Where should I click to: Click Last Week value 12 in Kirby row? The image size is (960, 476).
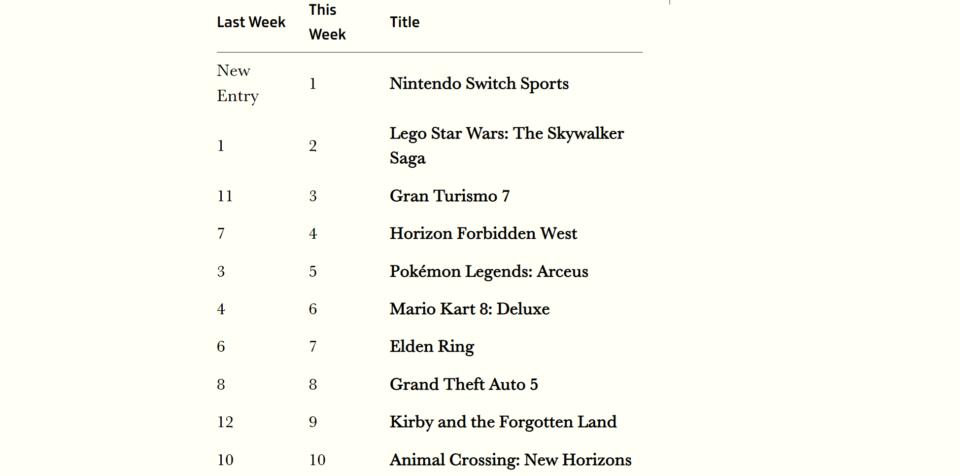pos(225,422)
